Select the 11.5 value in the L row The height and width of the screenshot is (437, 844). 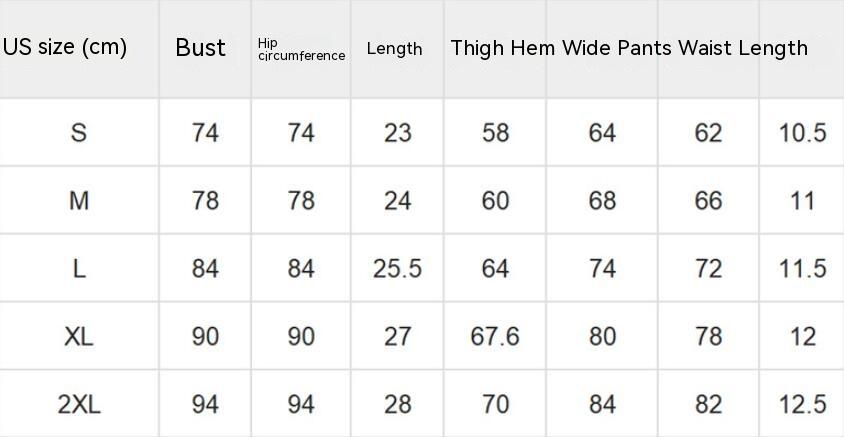coord(802,268)
